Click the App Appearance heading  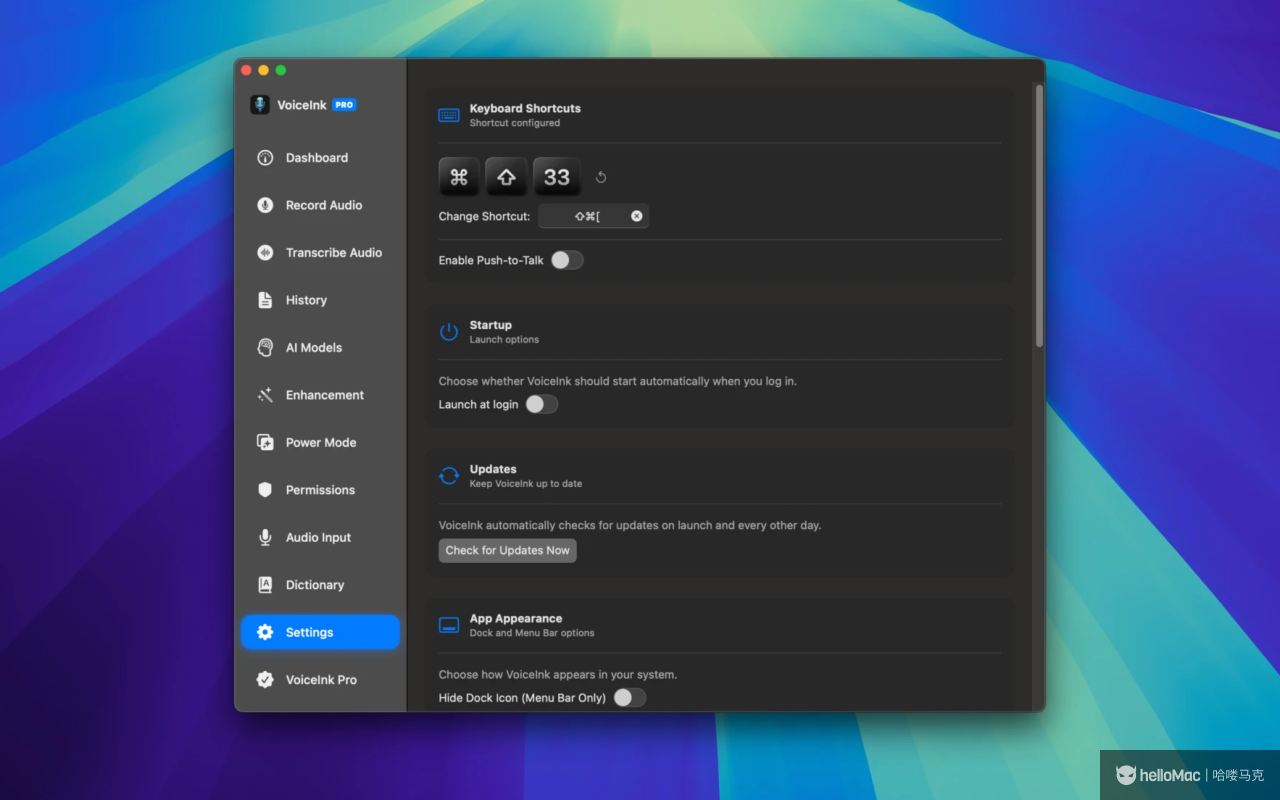tap(516, 619)
